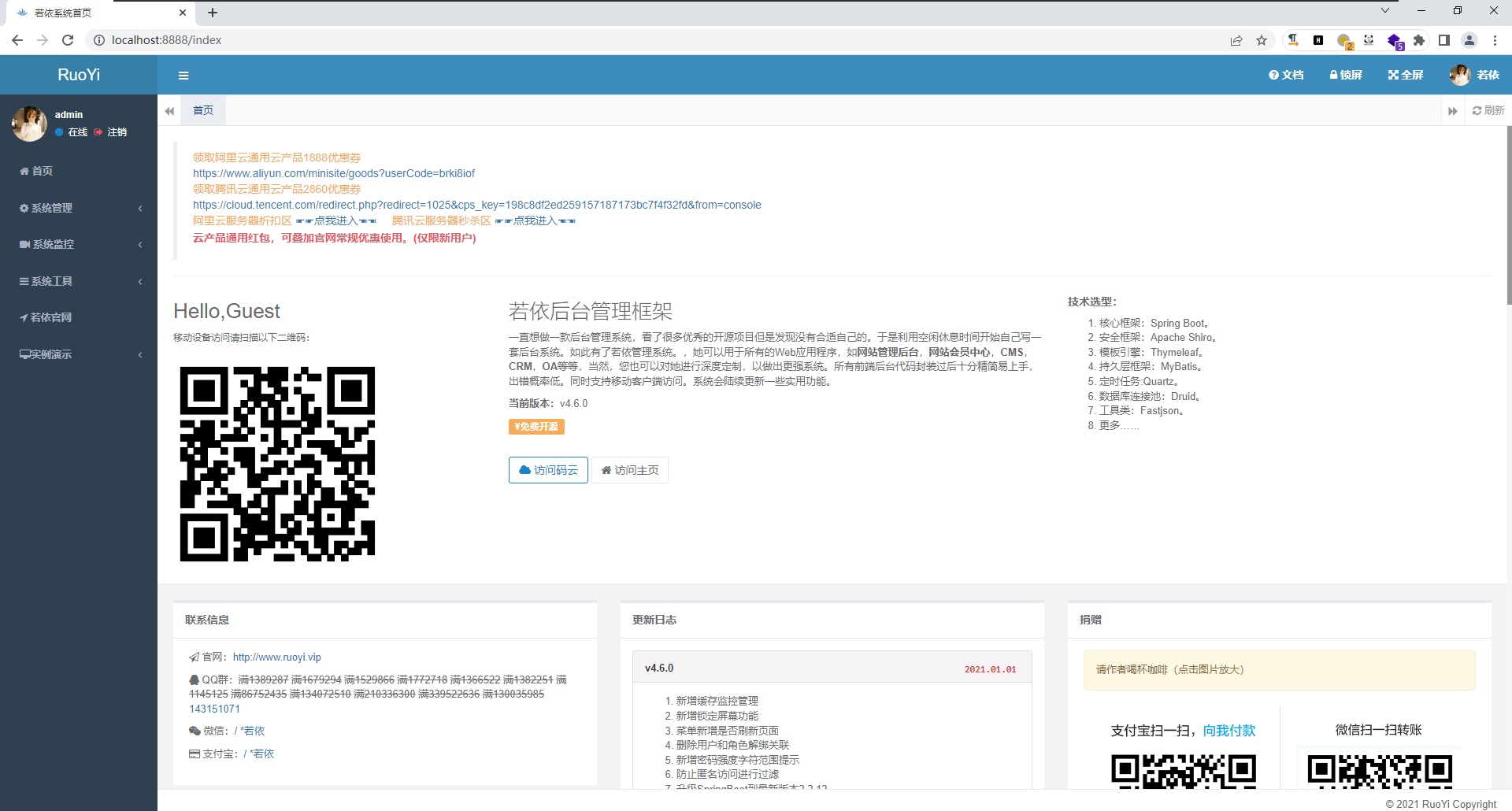The image size is (1512, 811).
Task: Click 注销 to log out
Action: click(x=111, y=132)
